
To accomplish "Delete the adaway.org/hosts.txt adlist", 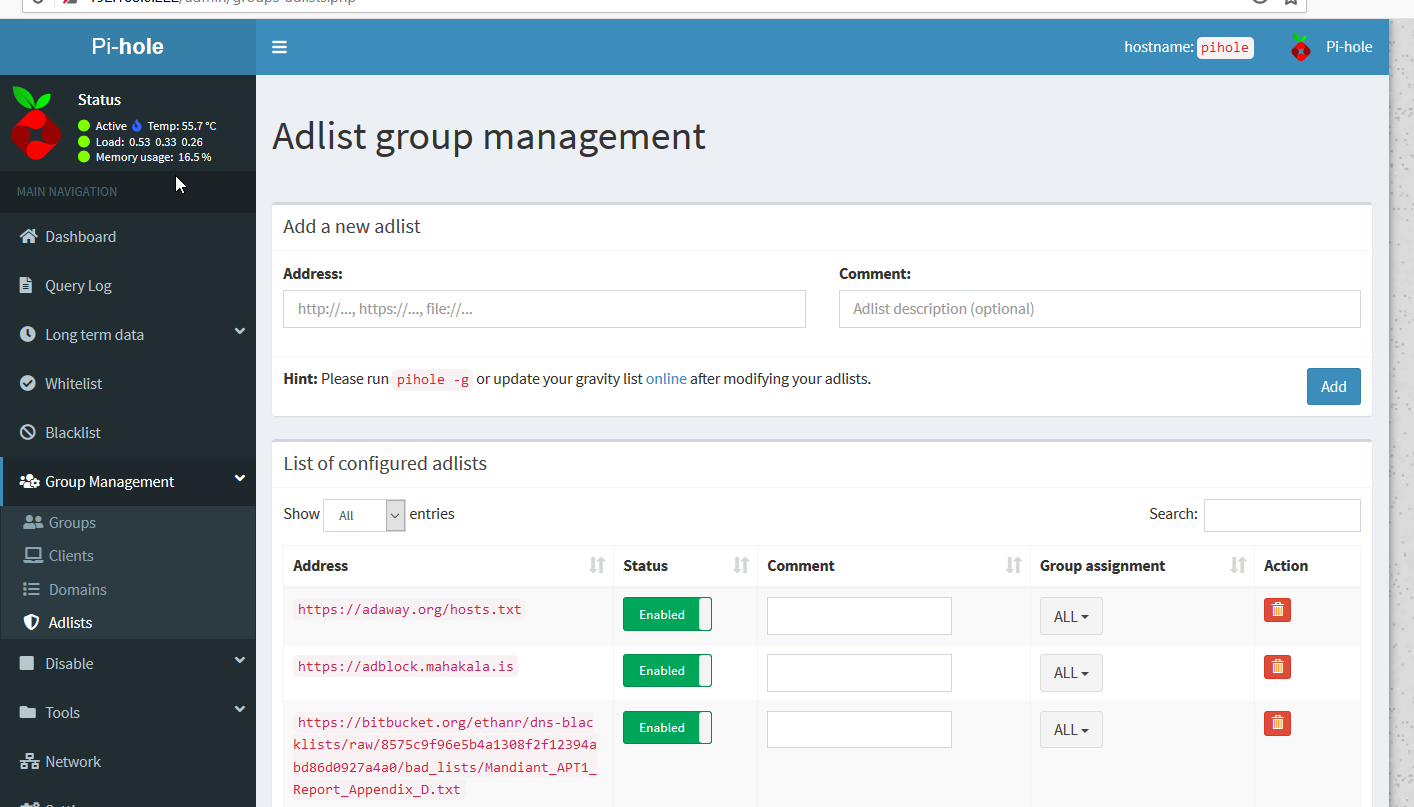I will [1277, 610].
